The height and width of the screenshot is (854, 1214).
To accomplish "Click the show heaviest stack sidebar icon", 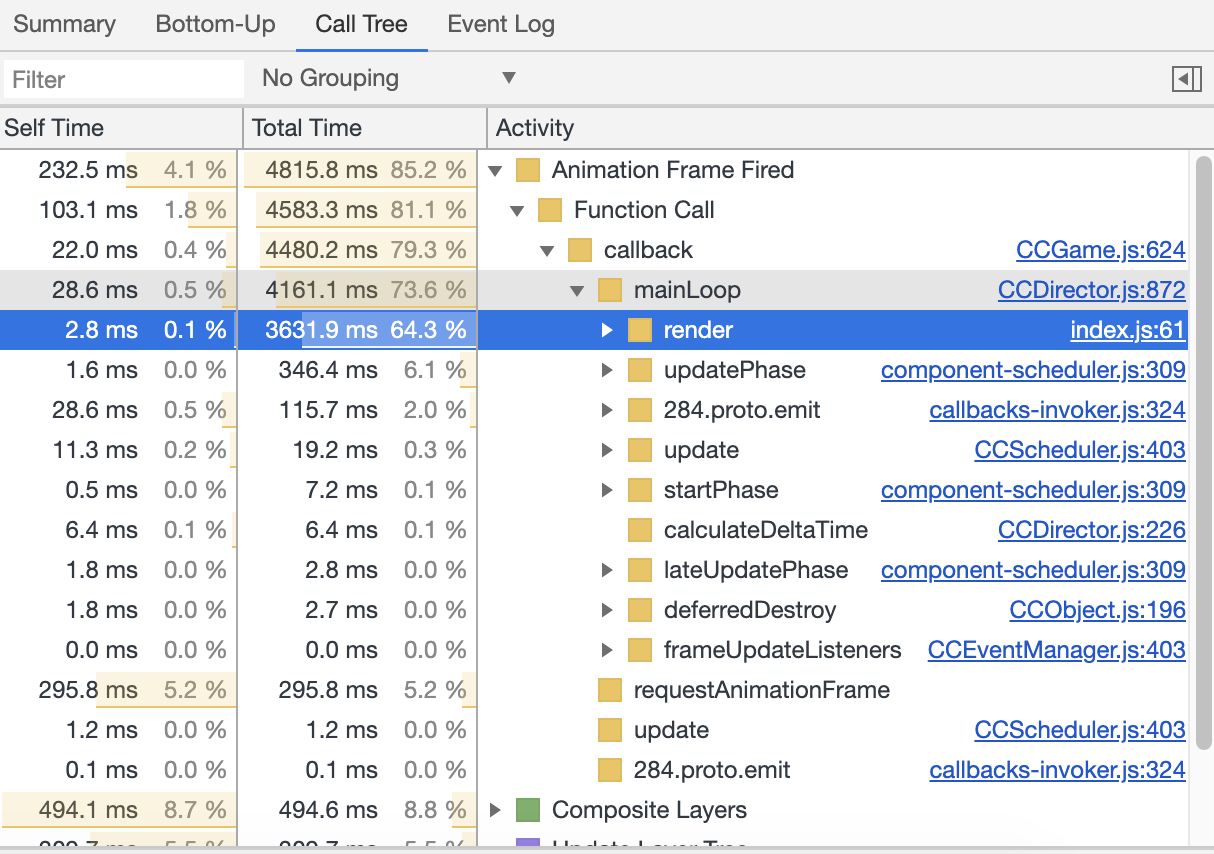I will (x=1186, y=79).
